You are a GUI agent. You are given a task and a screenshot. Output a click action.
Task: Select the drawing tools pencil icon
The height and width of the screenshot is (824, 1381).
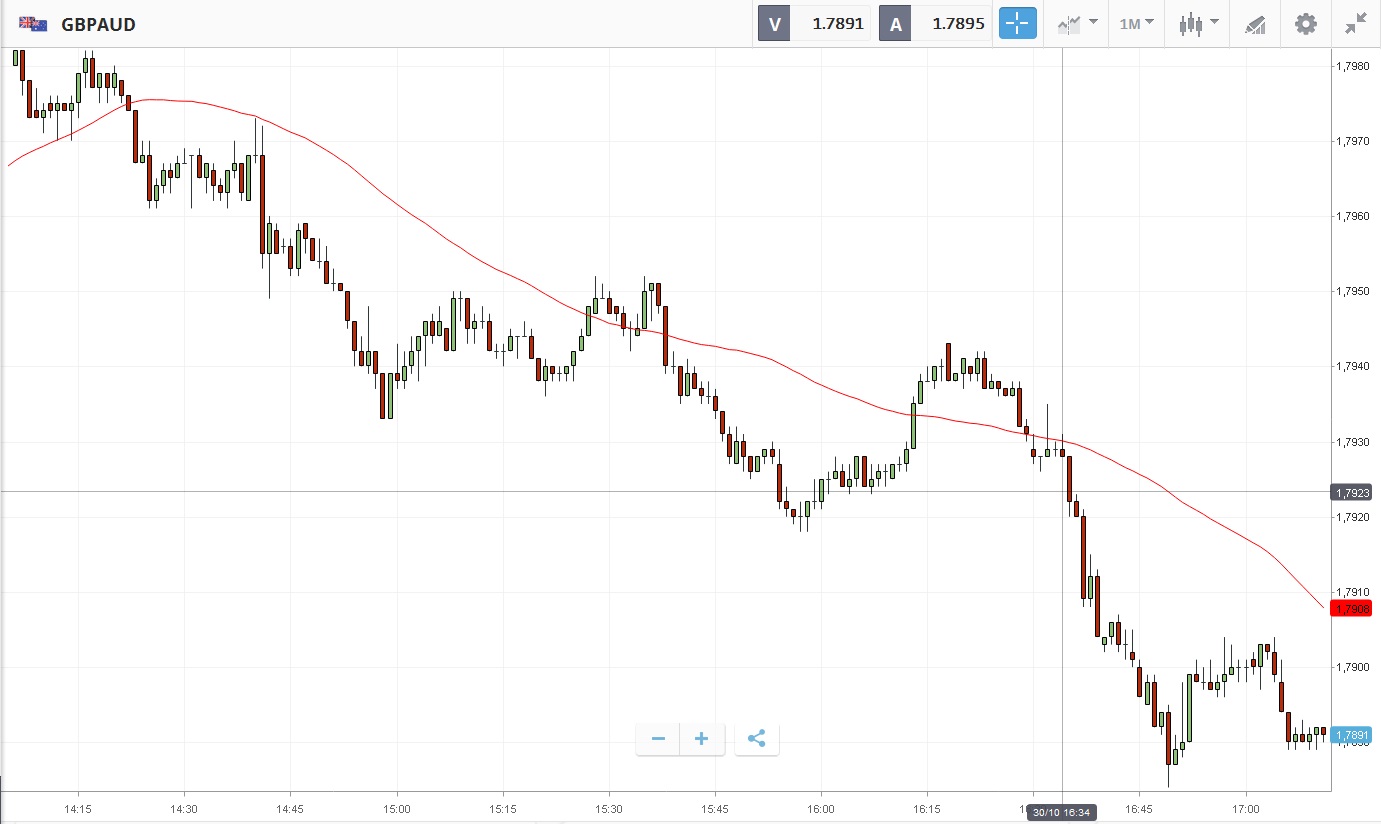(x=1255, y=24)
